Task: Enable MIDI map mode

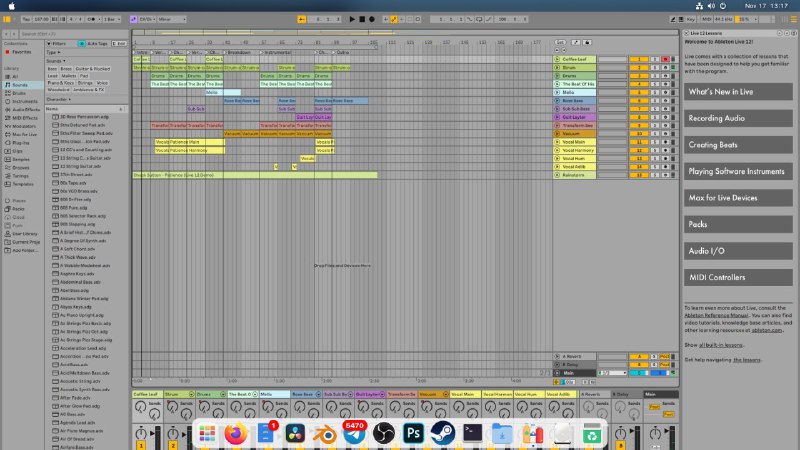Action: tap(707, 19)
